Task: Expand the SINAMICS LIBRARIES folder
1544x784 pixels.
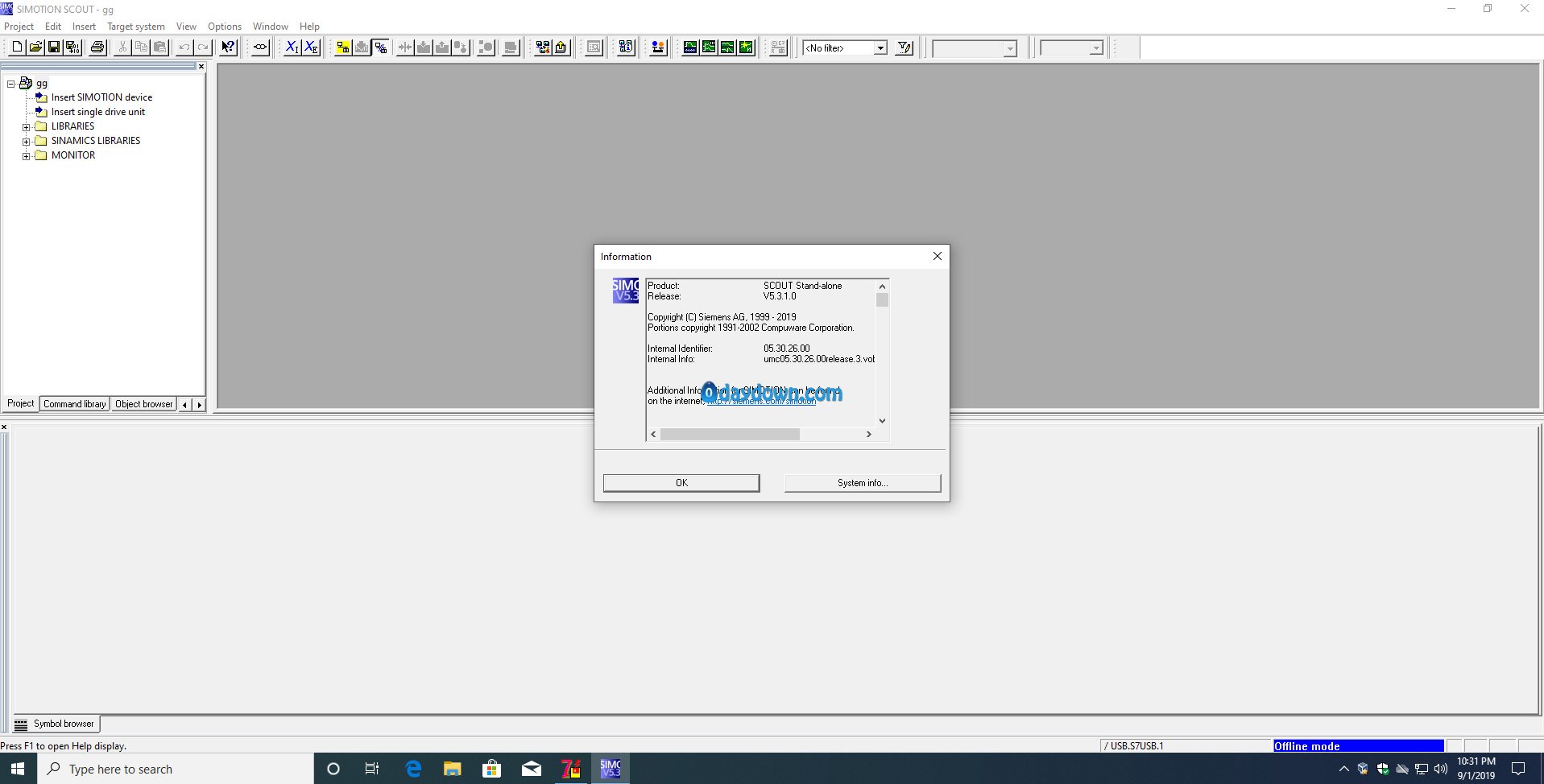Action: coord(26,142)
